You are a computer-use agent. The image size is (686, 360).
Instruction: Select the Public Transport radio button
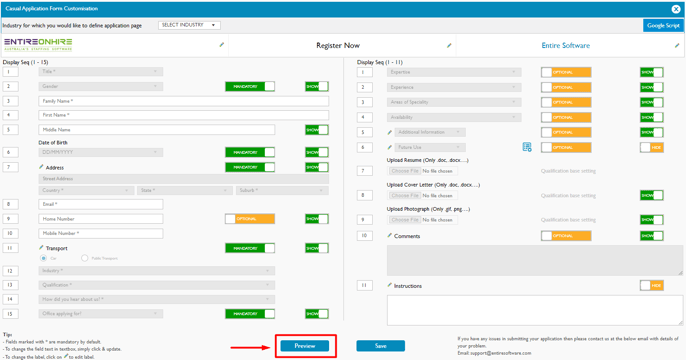[x=84, y=258]
